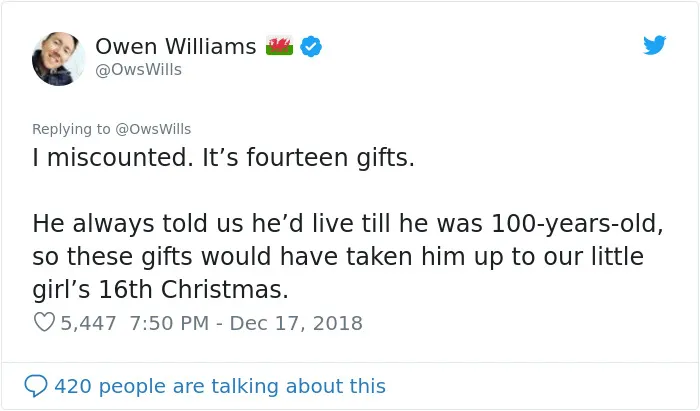Viewport: 700px width, 411px height.
Task: Like the tweet with the heart icon
Action: pyautogui.click(x=44, y=322)
